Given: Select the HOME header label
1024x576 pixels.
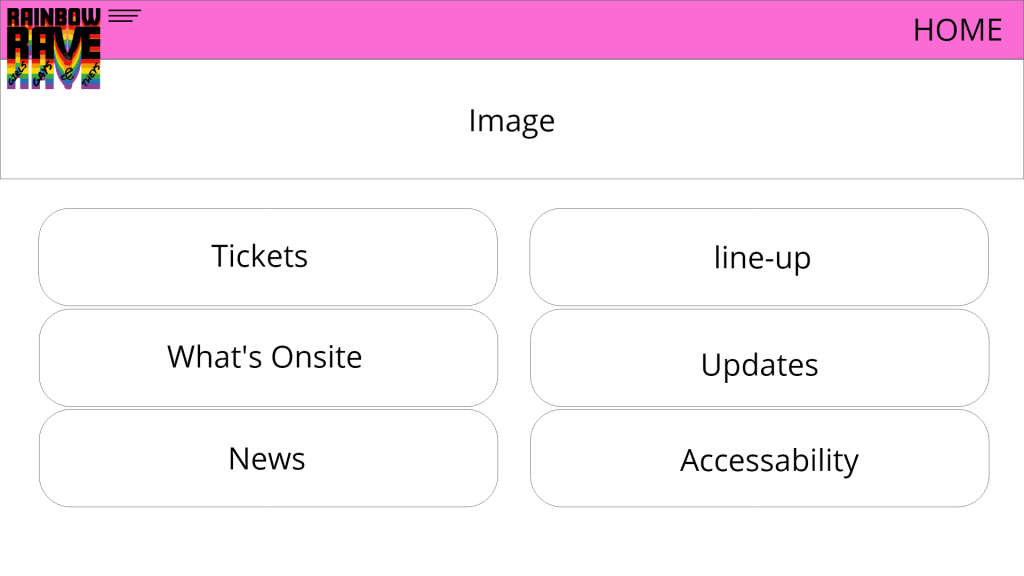Looking at the screenshot, I should (x=957, y=30).
